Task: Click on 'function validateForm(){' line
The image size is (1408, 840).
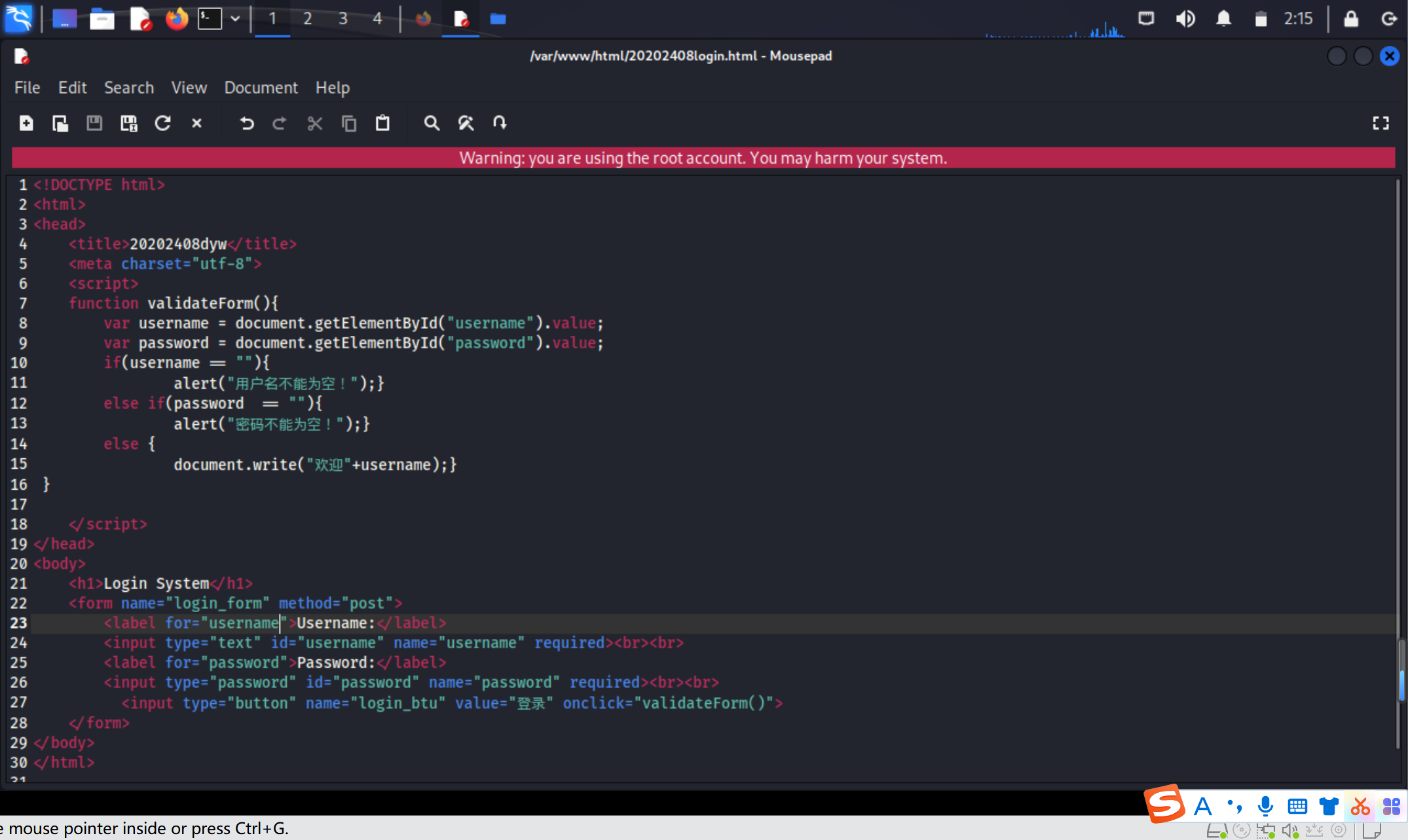Action: 174,303
